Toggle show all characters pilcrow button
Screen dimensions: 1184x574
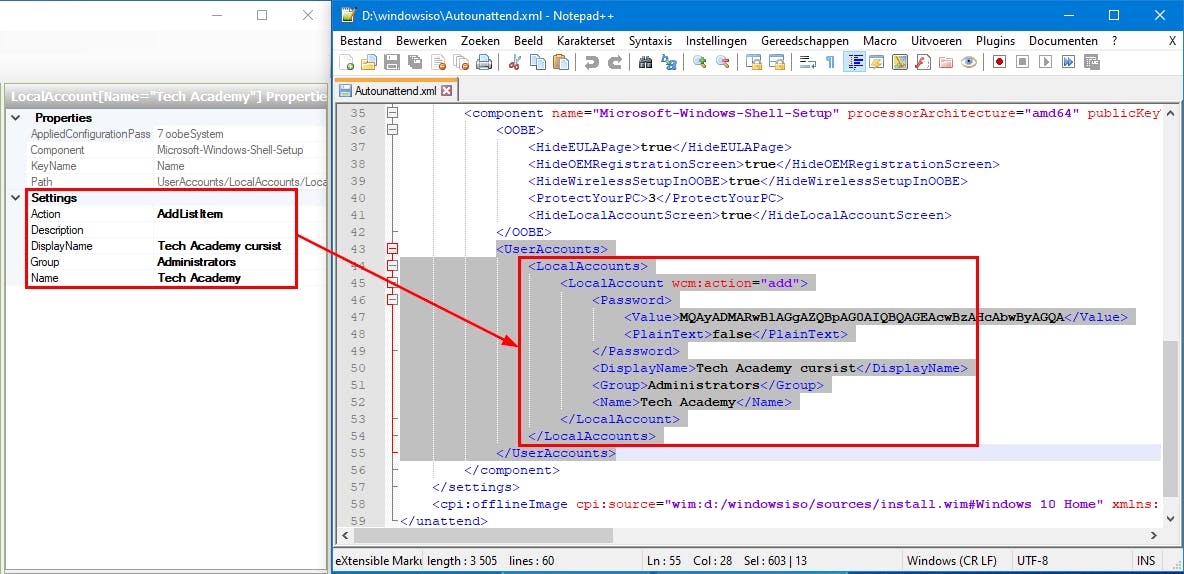830,63
